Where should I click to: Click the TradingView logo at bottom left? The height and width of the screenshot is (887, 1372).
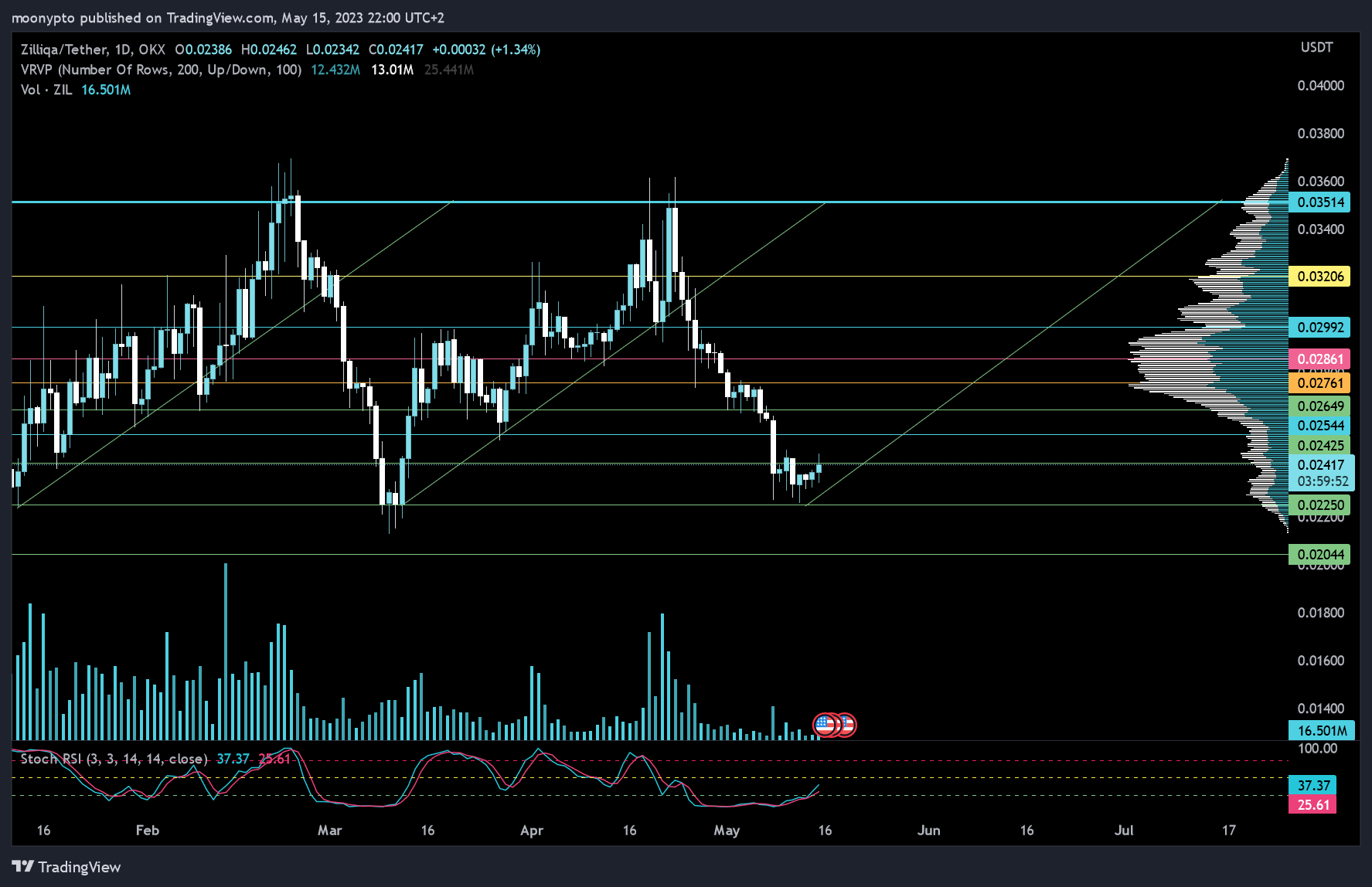(x=66, y=867)
